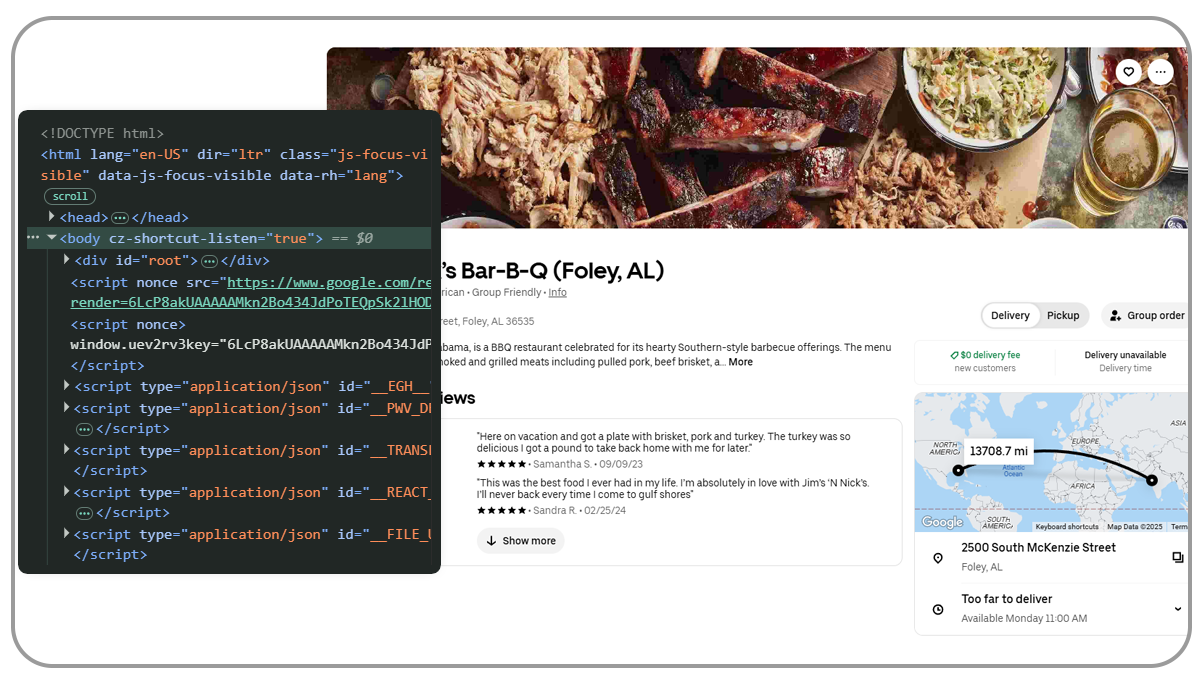1202x684 pixels.
Task: Click the location pin icon beside address
Action: 937,557
